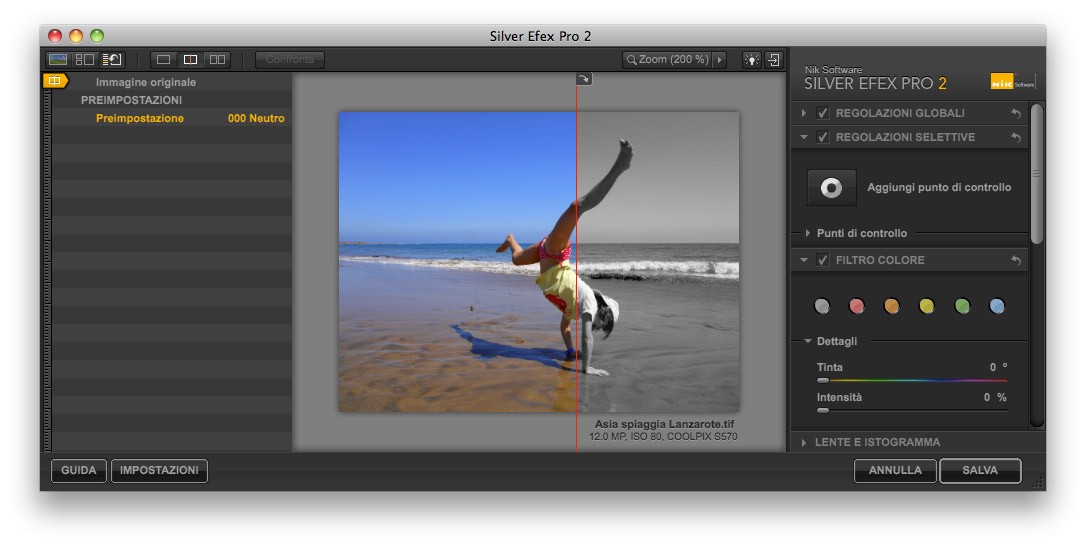Select the Immagine originale history entry

click(172, 82)
